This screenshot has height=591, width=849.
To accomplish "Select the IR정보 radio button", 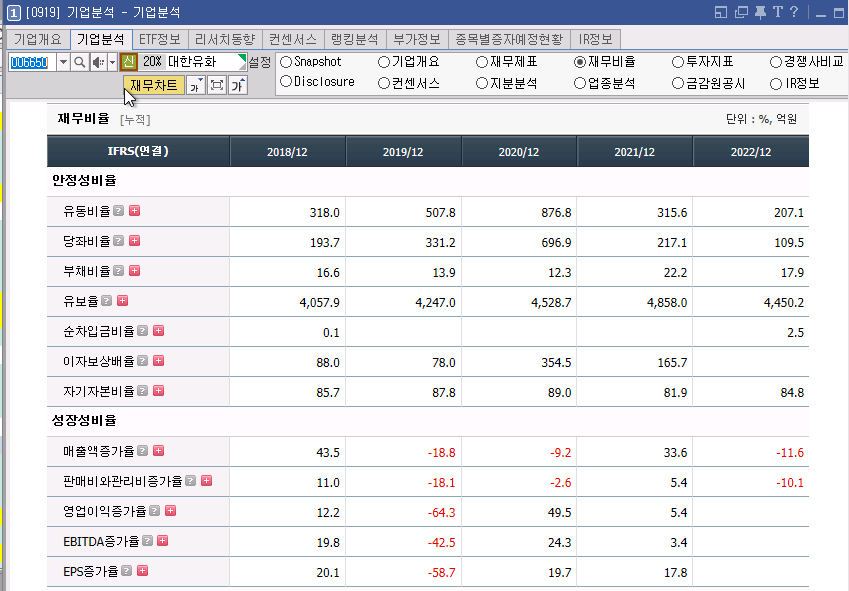I will pos(776,84).
